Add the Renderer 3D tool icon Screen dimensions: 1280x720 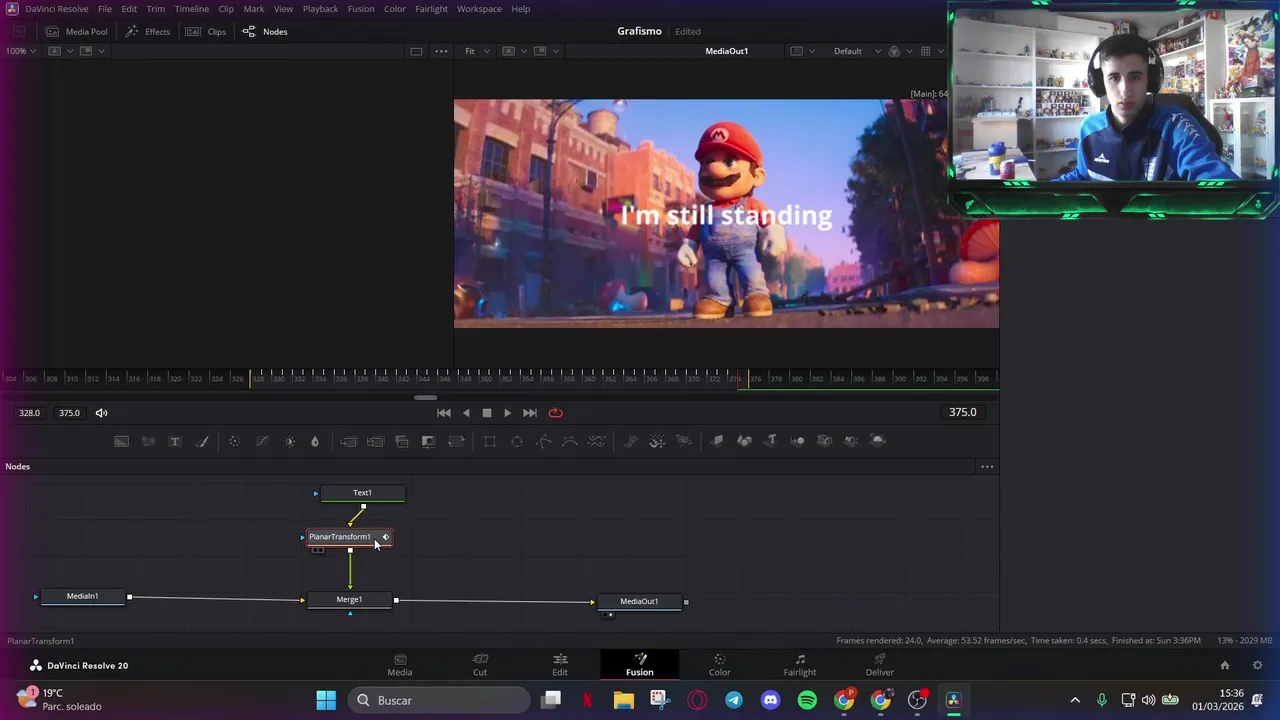(878, 441)
